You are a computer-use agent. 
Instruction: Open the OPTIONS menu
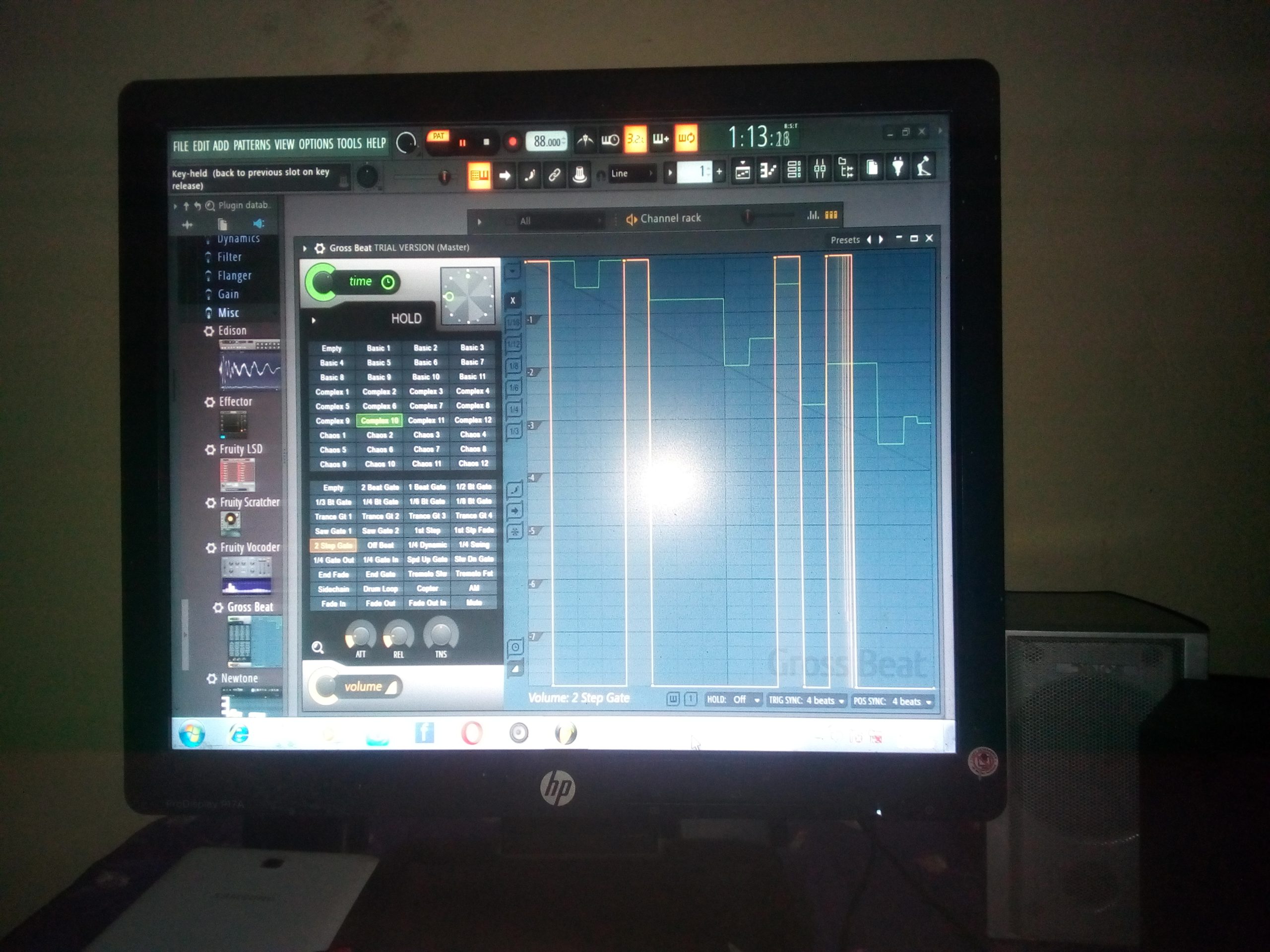point(316,143)
